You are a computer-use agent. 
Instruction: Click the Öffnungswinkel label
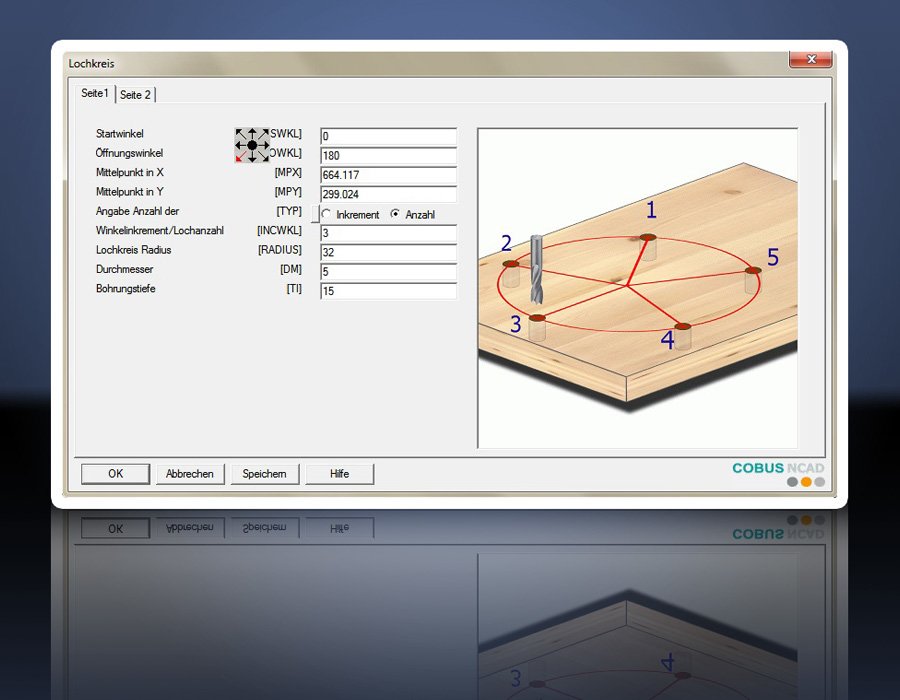(129, 153)
